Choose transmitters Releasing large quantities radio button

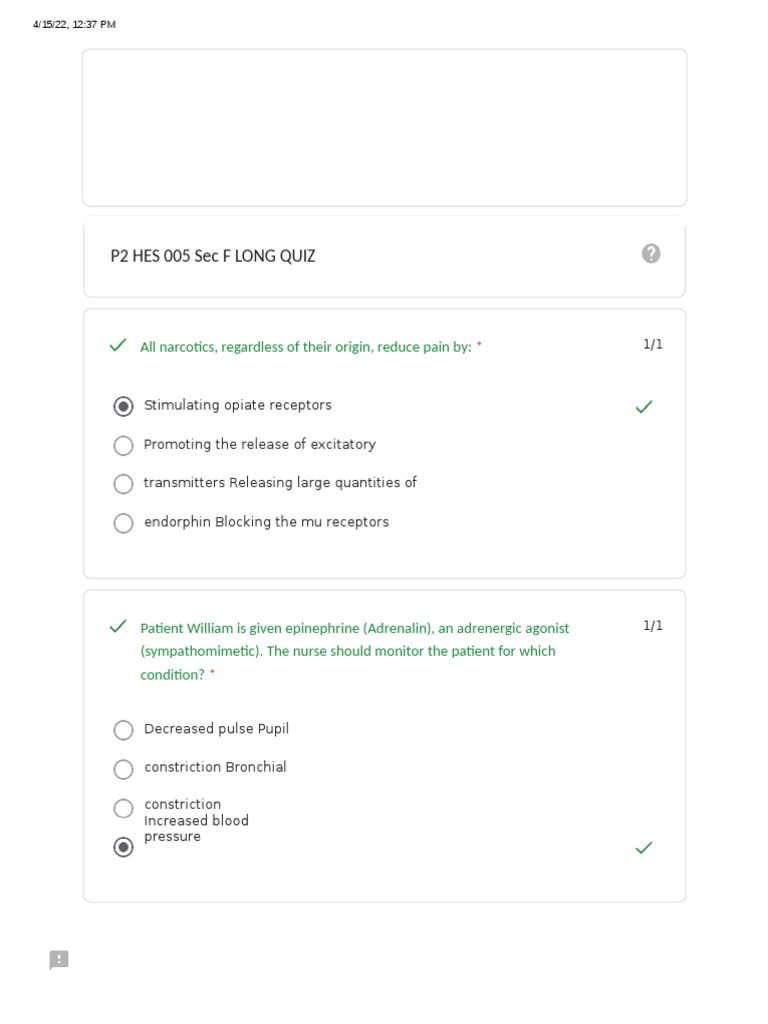tap(123, 484)
